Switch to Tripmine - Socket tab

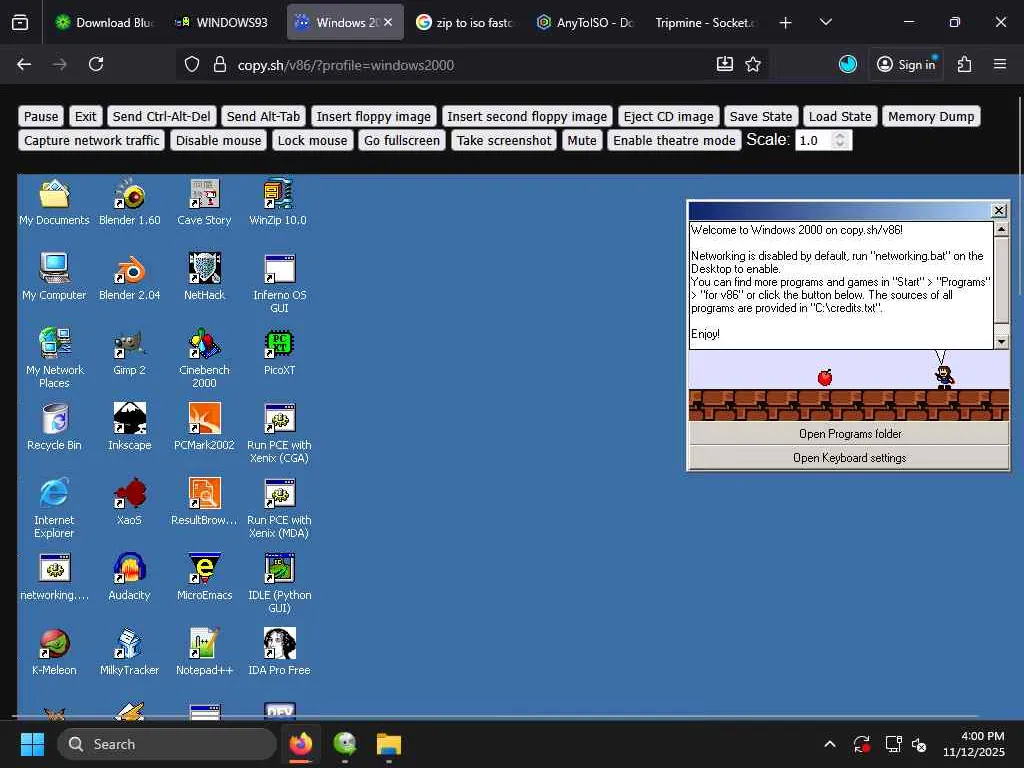705,22
